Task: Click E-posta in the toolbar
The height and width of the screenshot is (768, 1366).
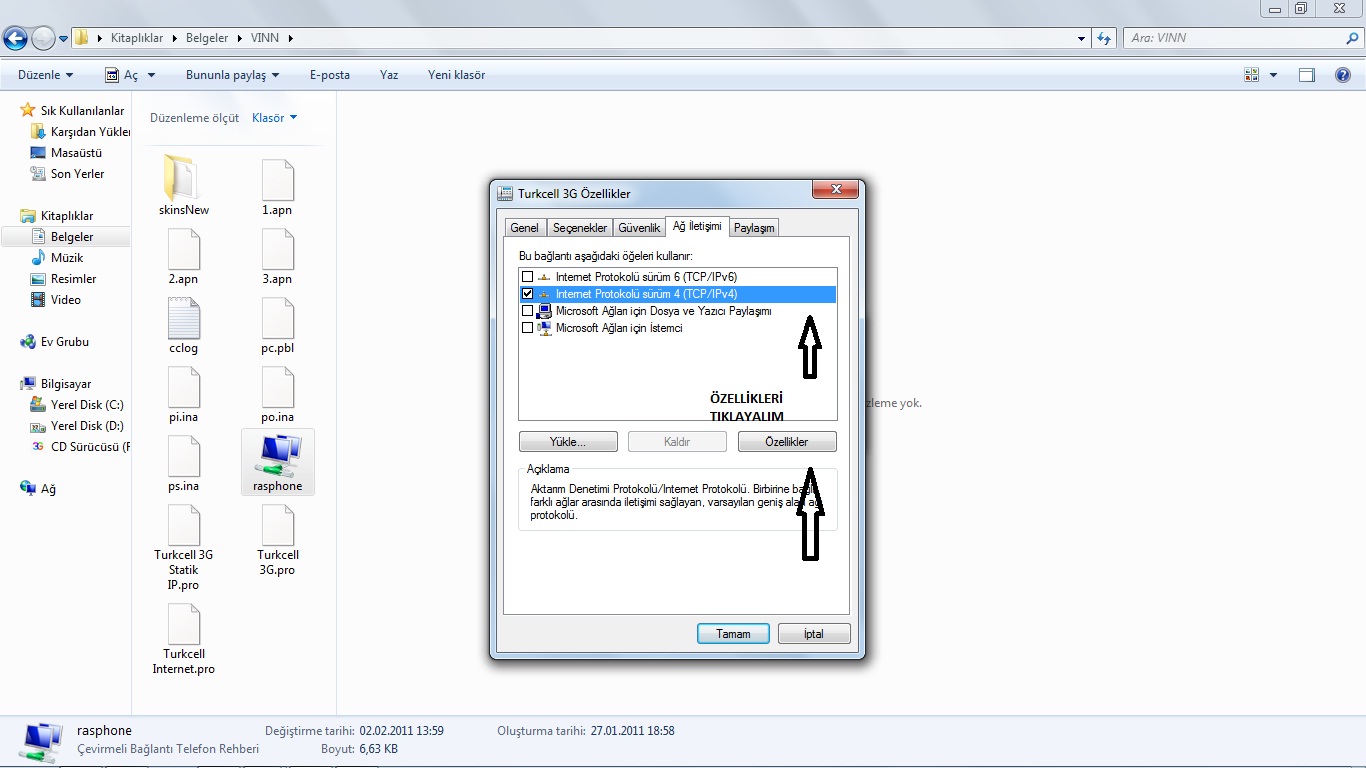Action: click(330, 75)
